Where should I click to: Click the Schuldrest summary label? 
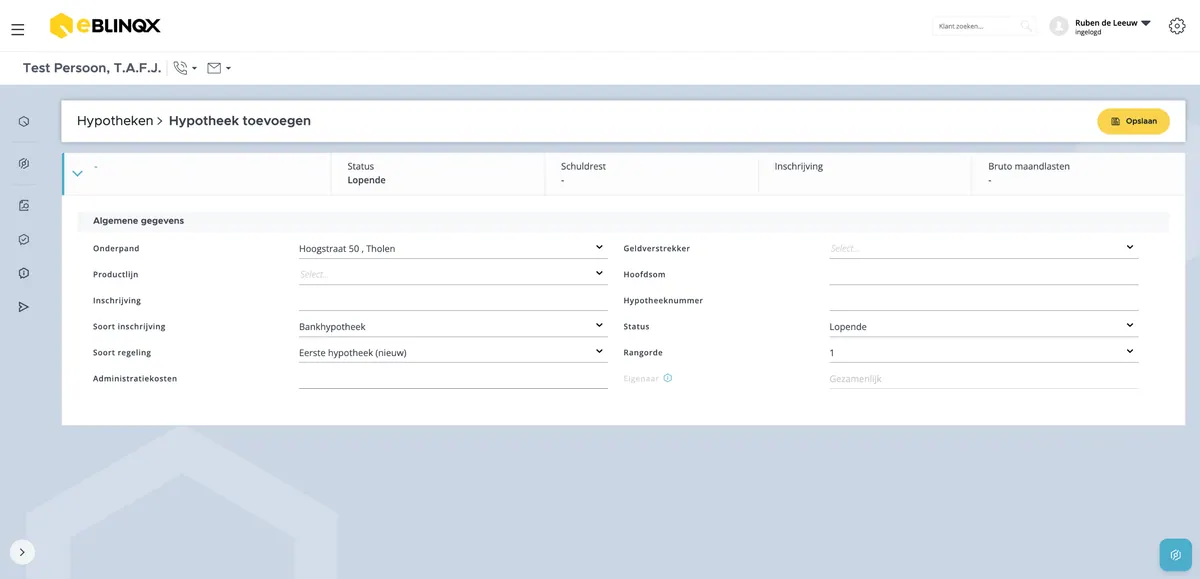point(584,167)
